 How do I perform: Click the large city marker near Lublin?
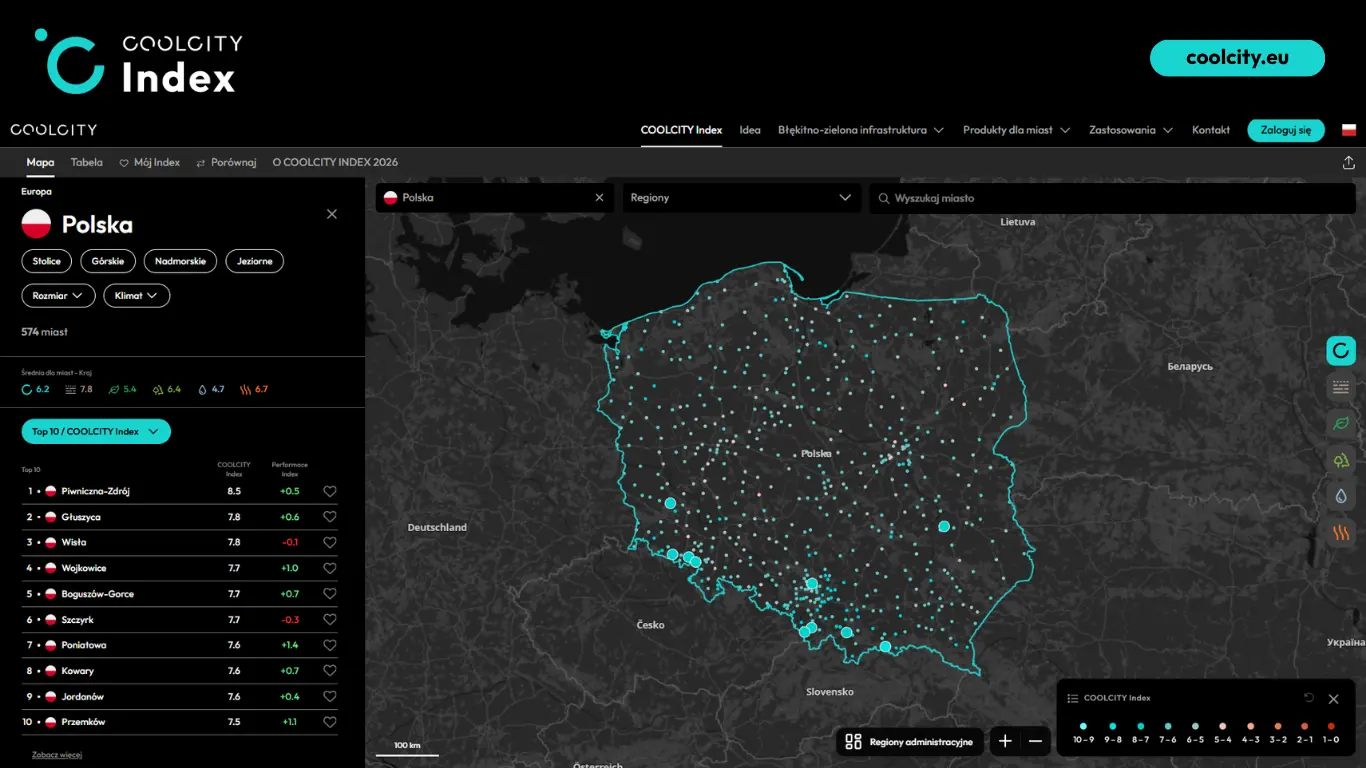click(x=943, y=526)
